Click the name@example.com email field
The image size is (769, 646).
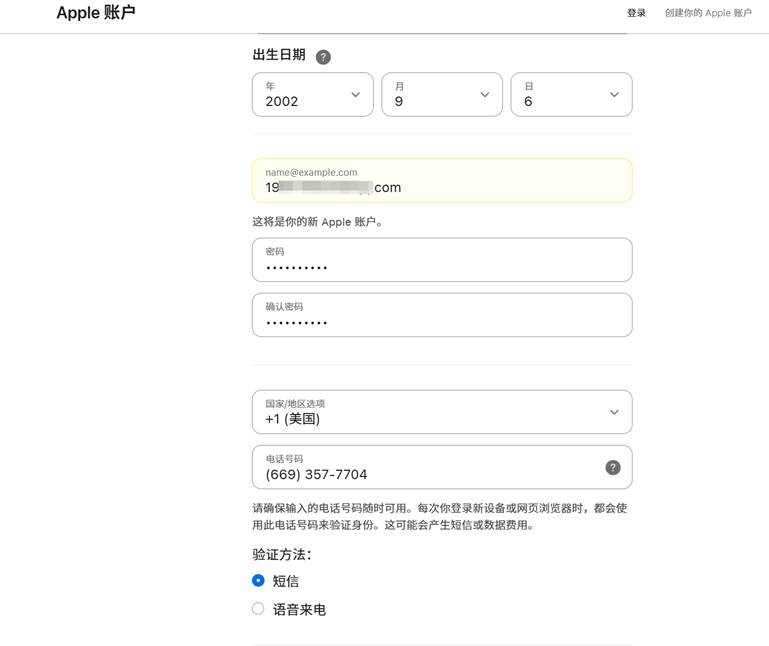(442, 181)
